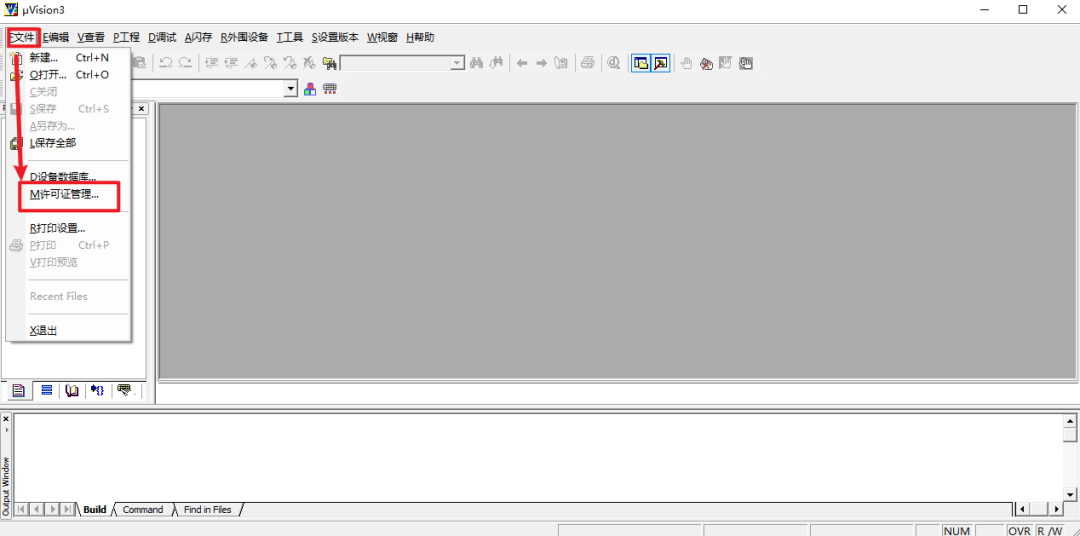Close the Output Window panel

pos(6,418)
